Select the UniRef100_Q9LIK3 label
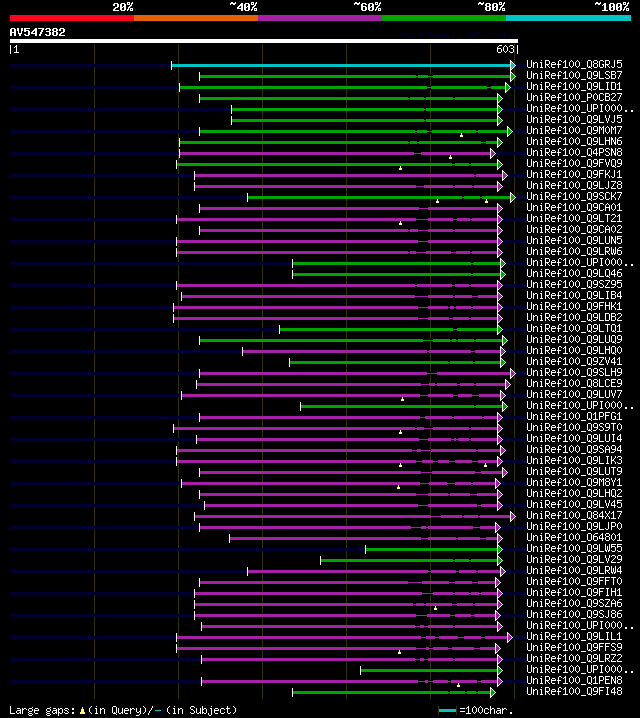The height and width of the screenshot is (718, 640). click(x=574, y=460)
